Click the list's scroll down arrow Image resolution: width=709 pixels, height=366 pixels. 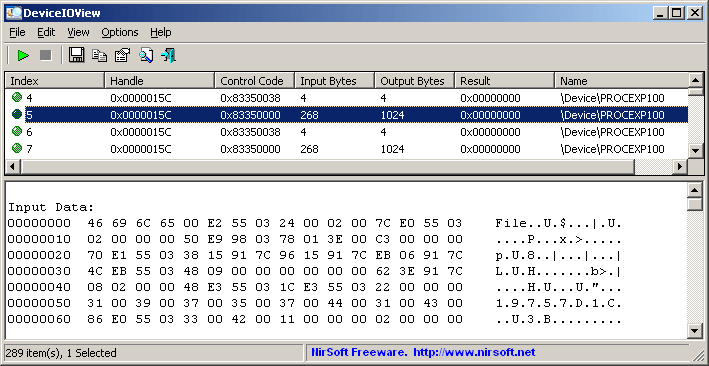click(695, 151)
